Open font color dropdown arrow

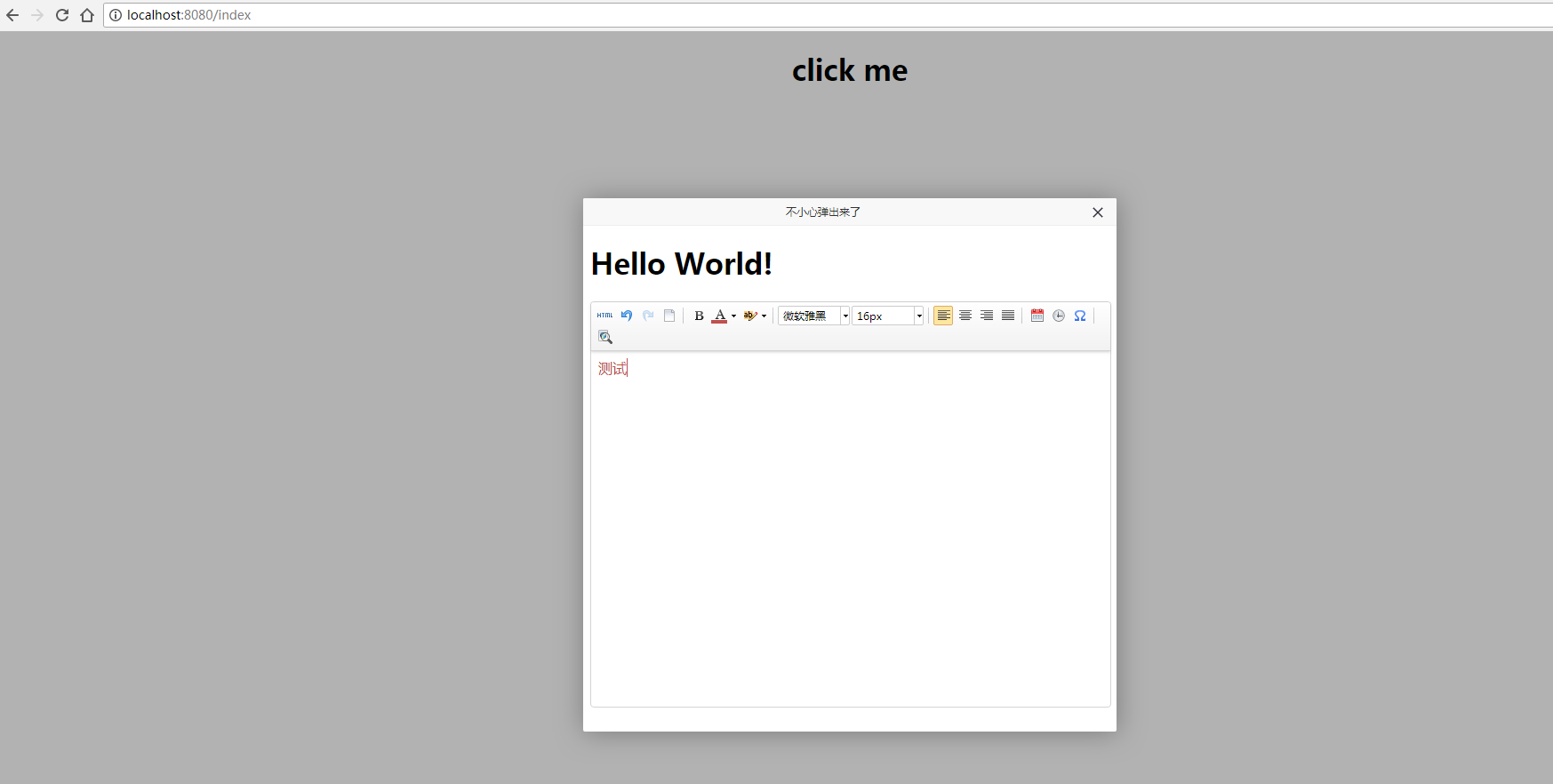pos(733,316)
